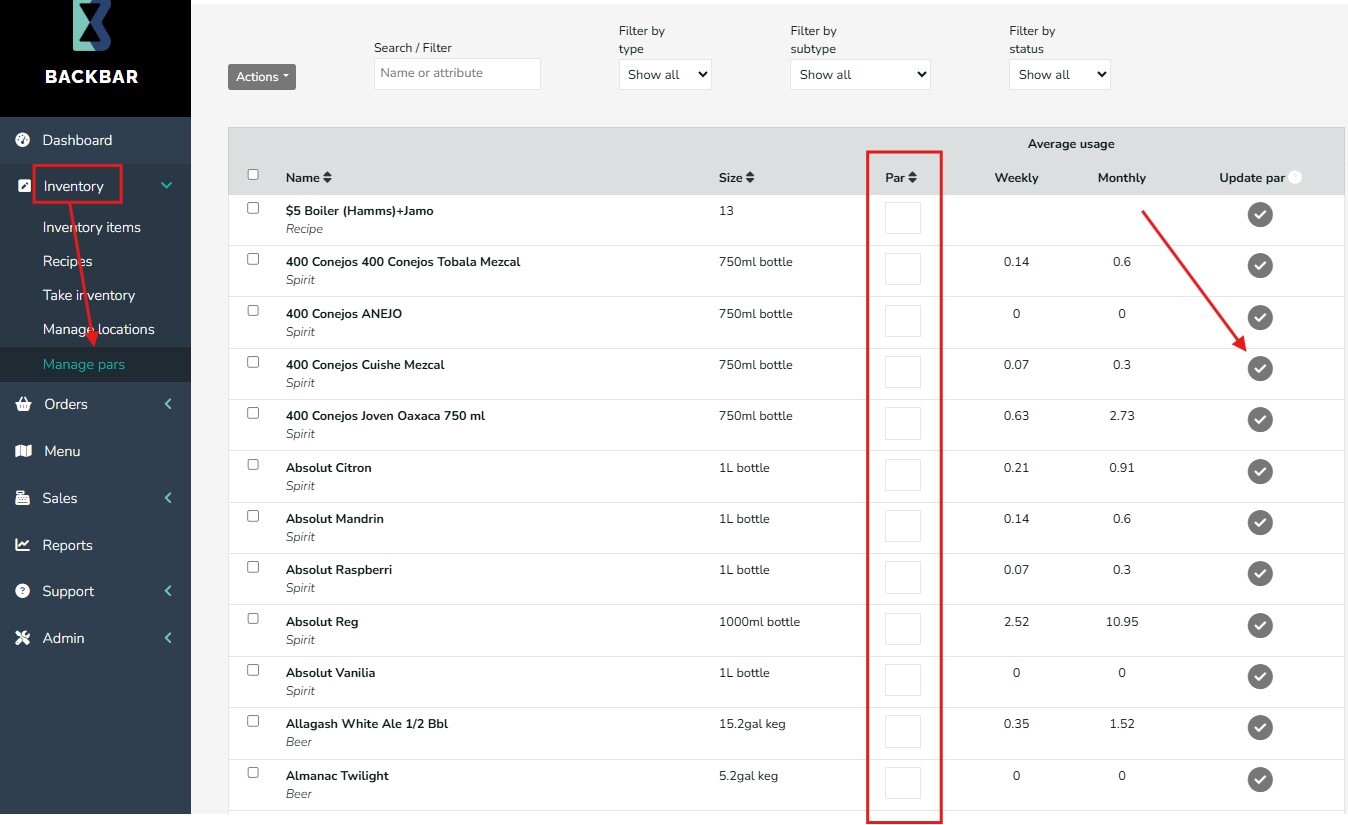Click the help icon beside Update par

pos(1295,178)
